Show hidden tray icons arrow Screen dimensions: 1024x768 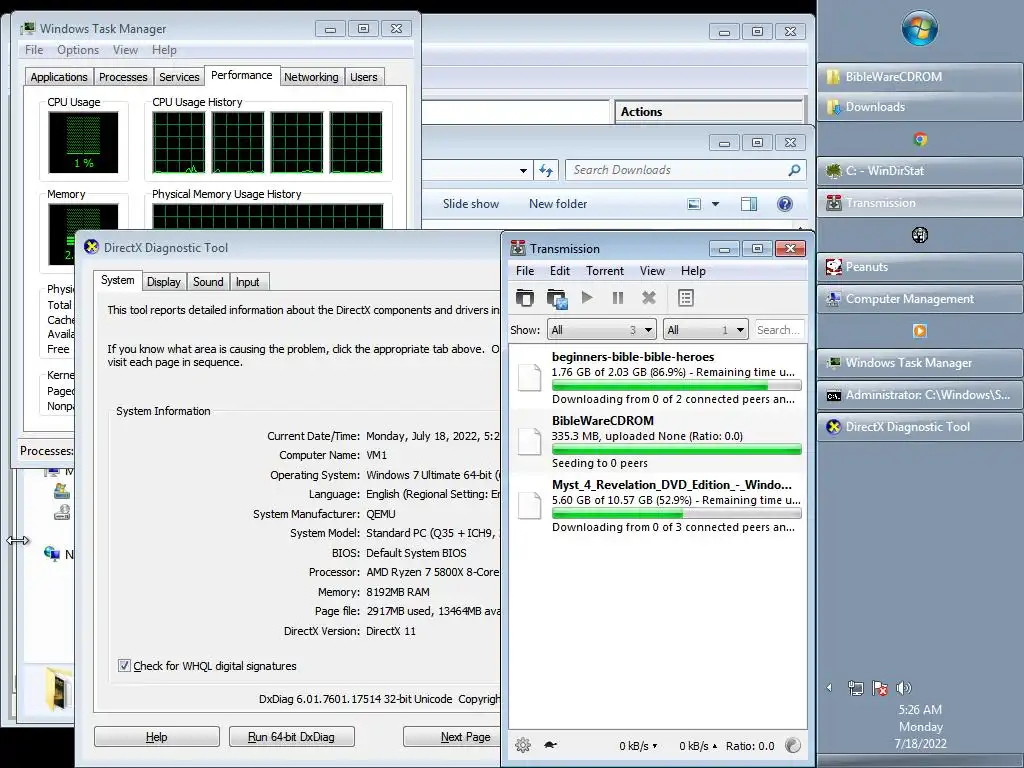click(x=830, y=688)
